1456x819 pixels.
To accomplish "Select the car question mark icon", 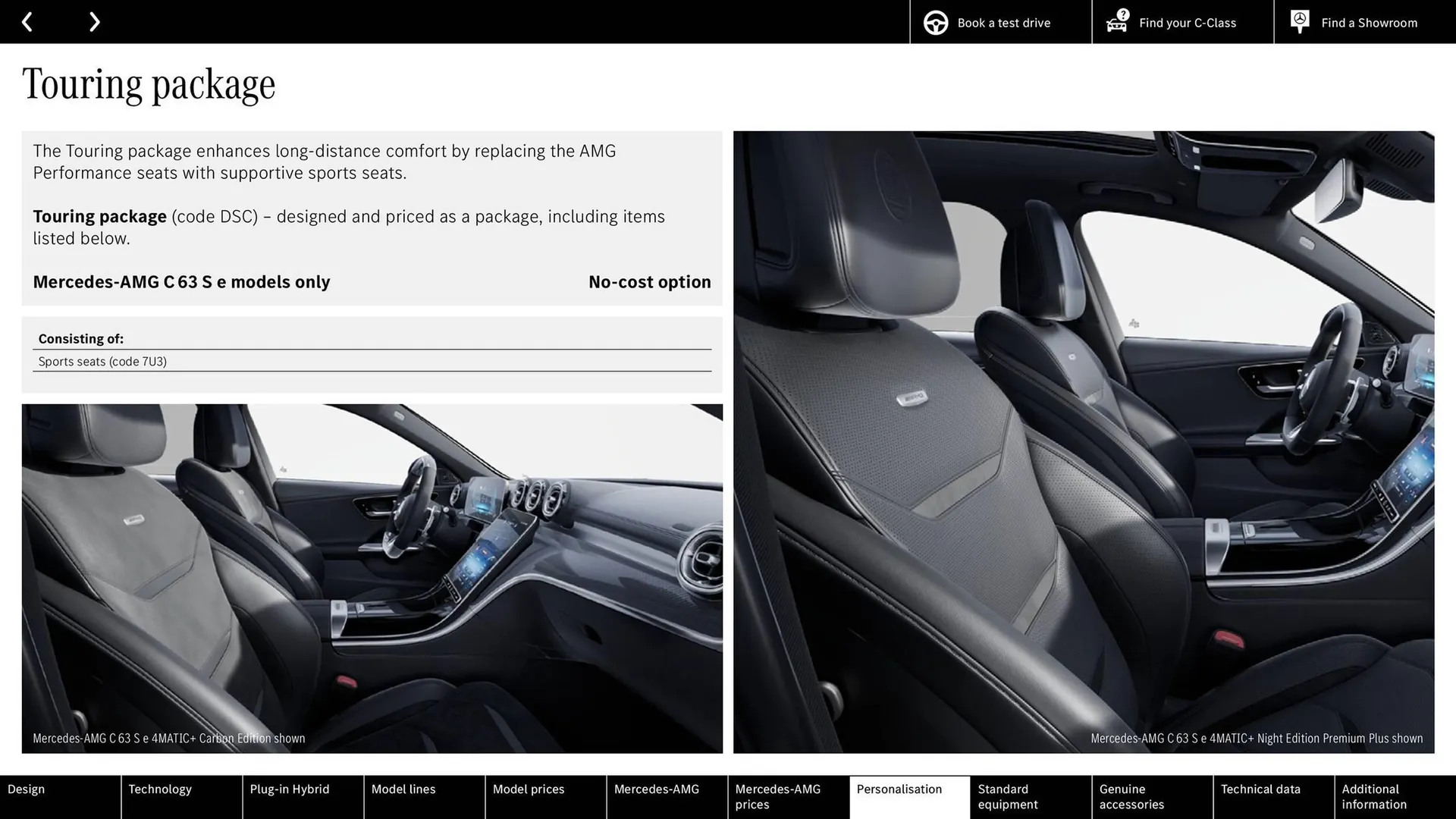I will [x=1116, y=22].
